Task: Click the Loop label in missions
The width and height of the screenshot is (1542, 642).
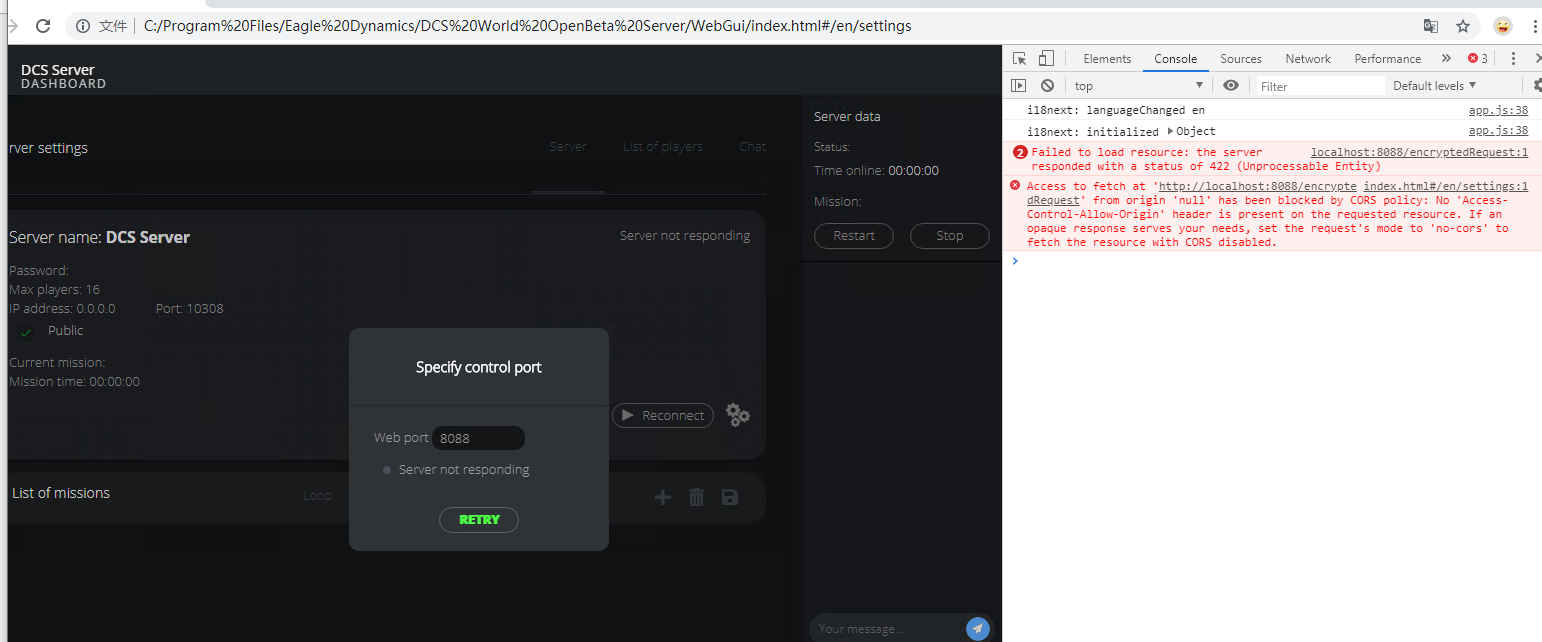Action: tap(317, 495)
